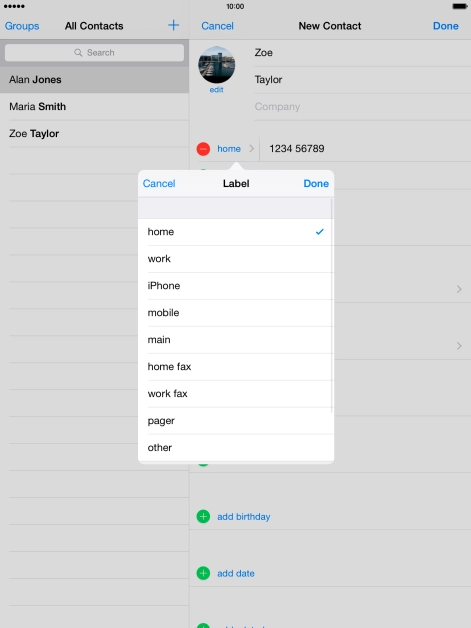This screenshot has height=628, width=471.
Task: Click the Label popover scrollbar
Action: 332,306
